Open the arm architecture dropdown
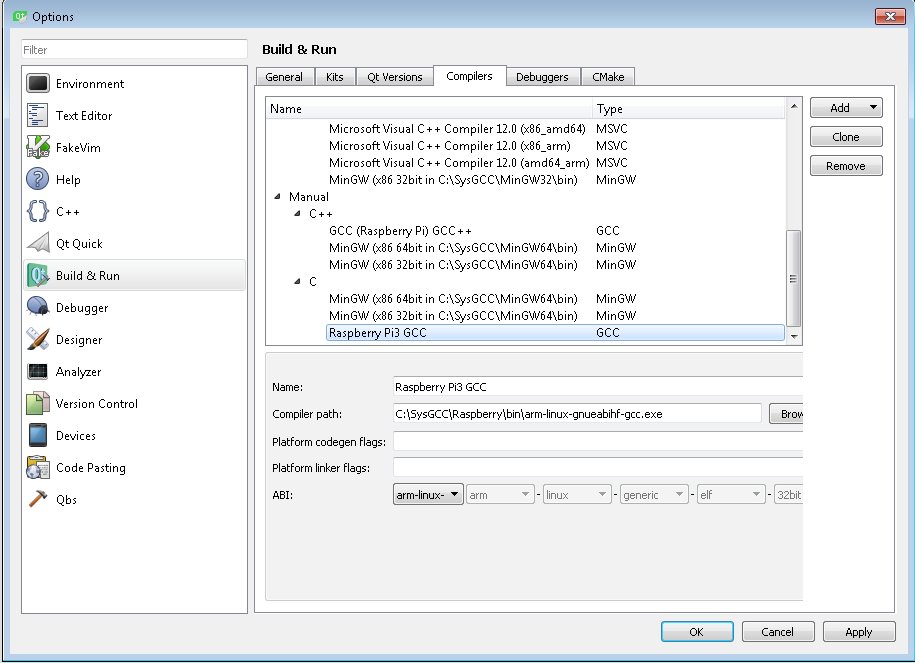The image size is (915, 663). point(500,495)
